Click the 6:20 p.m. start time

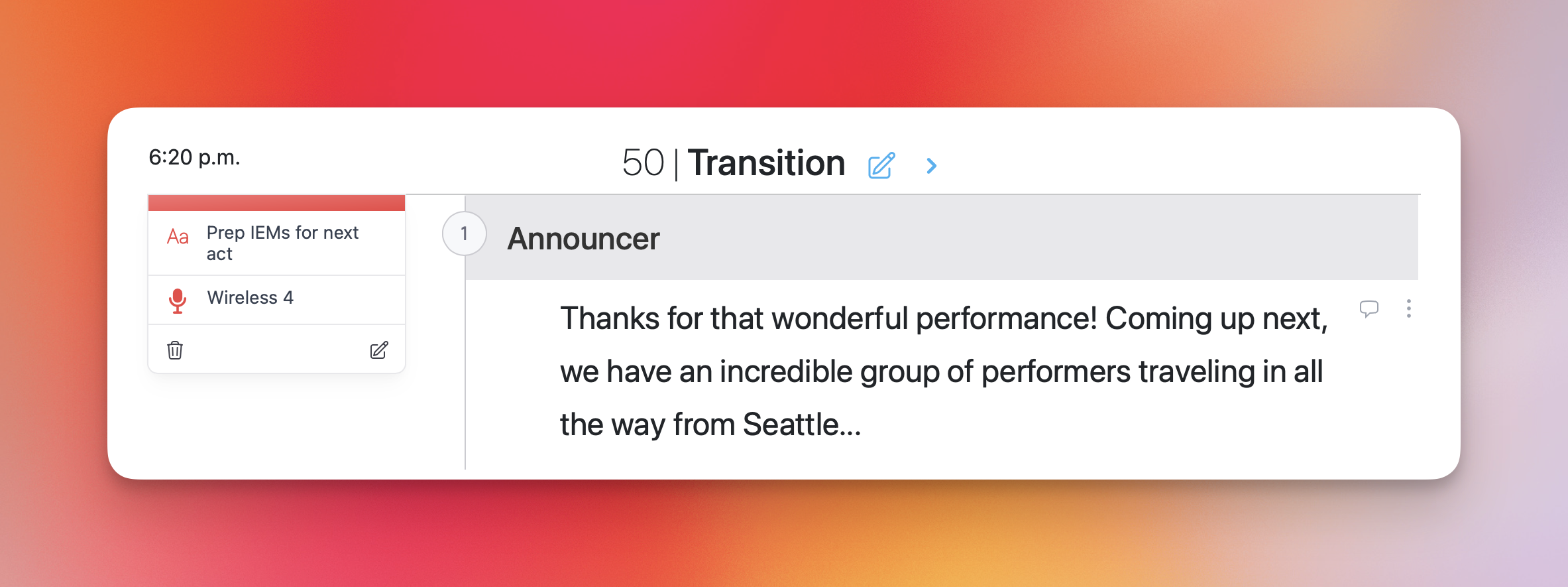pyautogui.click(x=194, y=157)
